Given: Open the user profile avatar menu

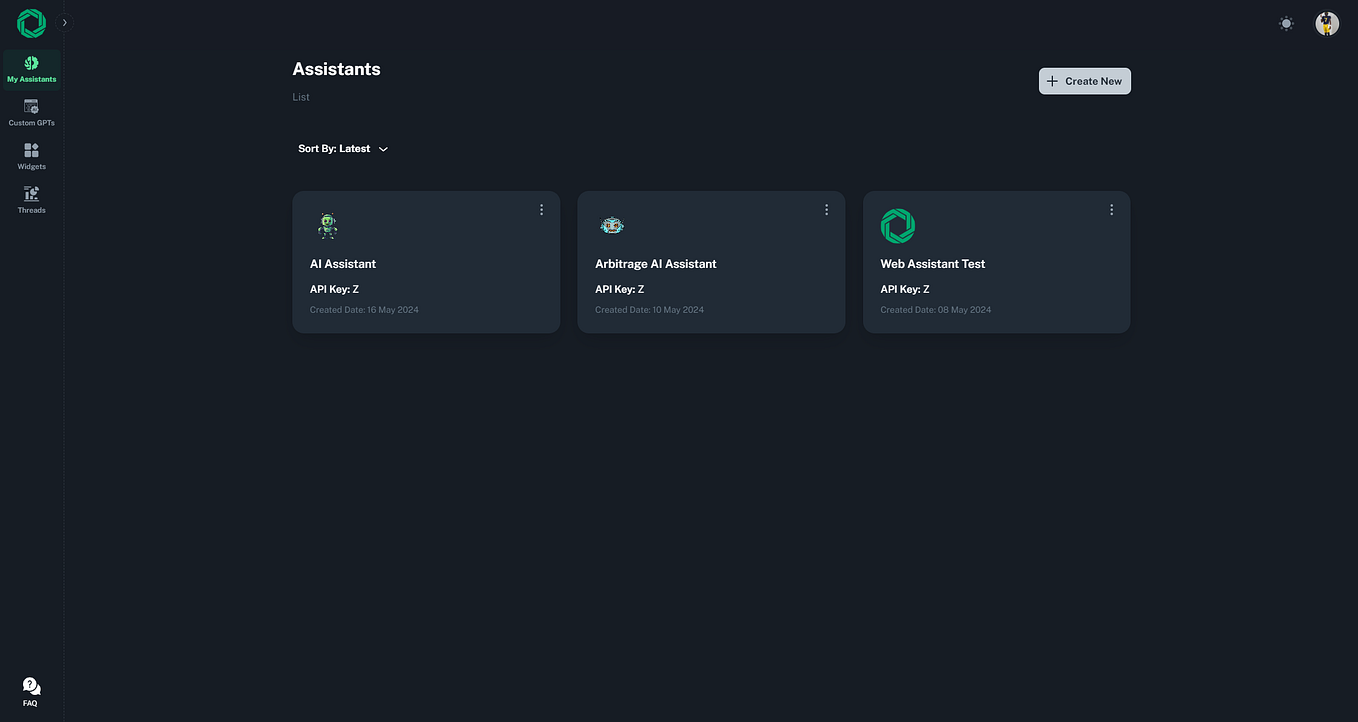Looking at the screenshot, I should pos(1326,22).
